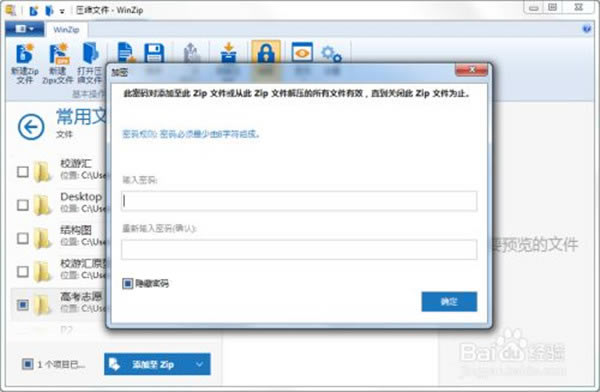Toggle the 隐藏密码 hide password checkbox
Viewport: 600px width, 392px height.
127,283
